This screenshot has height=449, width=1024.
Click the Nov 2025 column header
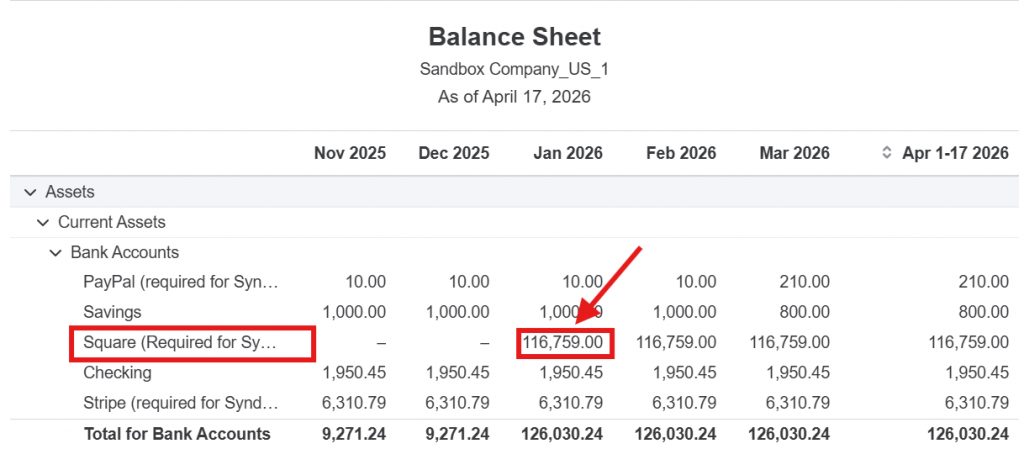(349, 154)
